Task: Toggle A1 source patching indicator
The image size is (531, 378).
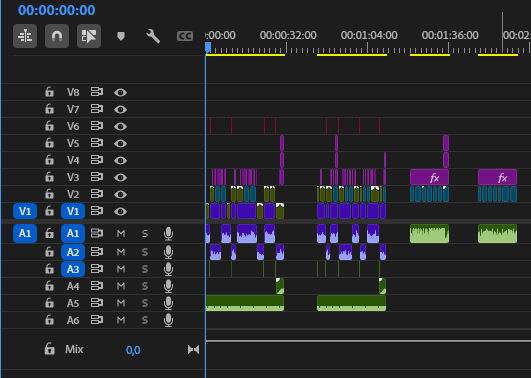Action: 25,233
